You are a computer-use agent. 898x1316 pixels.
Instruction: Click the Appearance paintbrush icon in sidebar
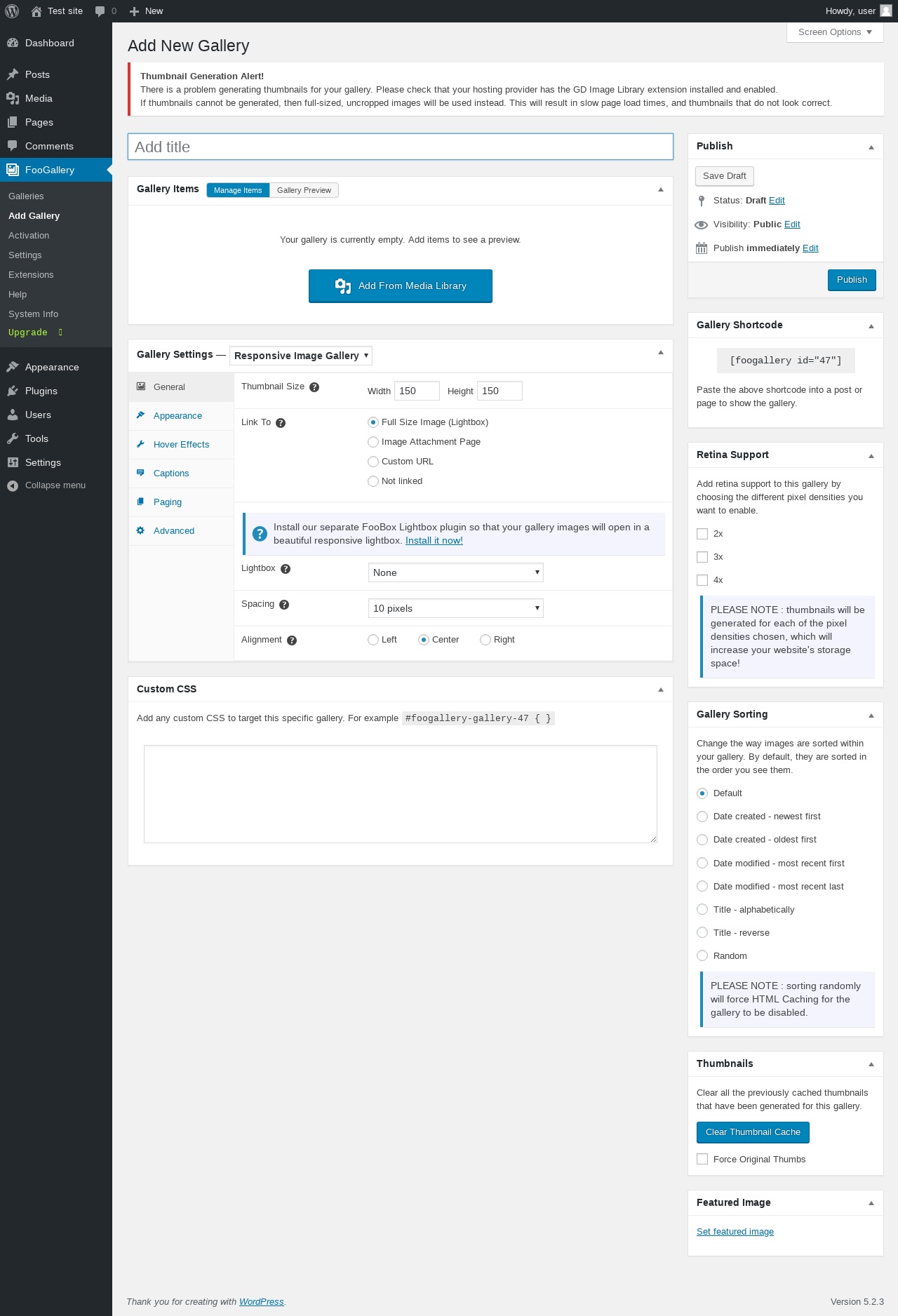(13, 367)
